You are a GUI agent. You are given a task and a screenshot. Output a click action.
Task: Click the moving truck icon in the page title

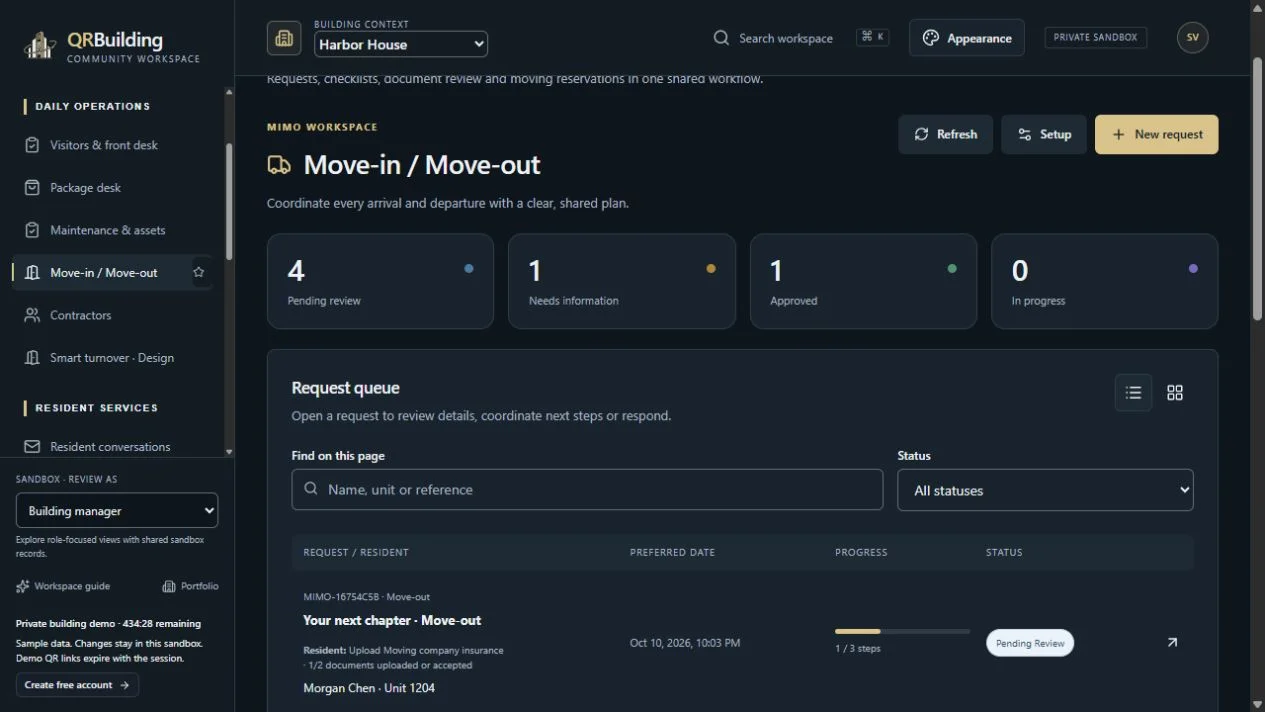click(x=279, y=165)
